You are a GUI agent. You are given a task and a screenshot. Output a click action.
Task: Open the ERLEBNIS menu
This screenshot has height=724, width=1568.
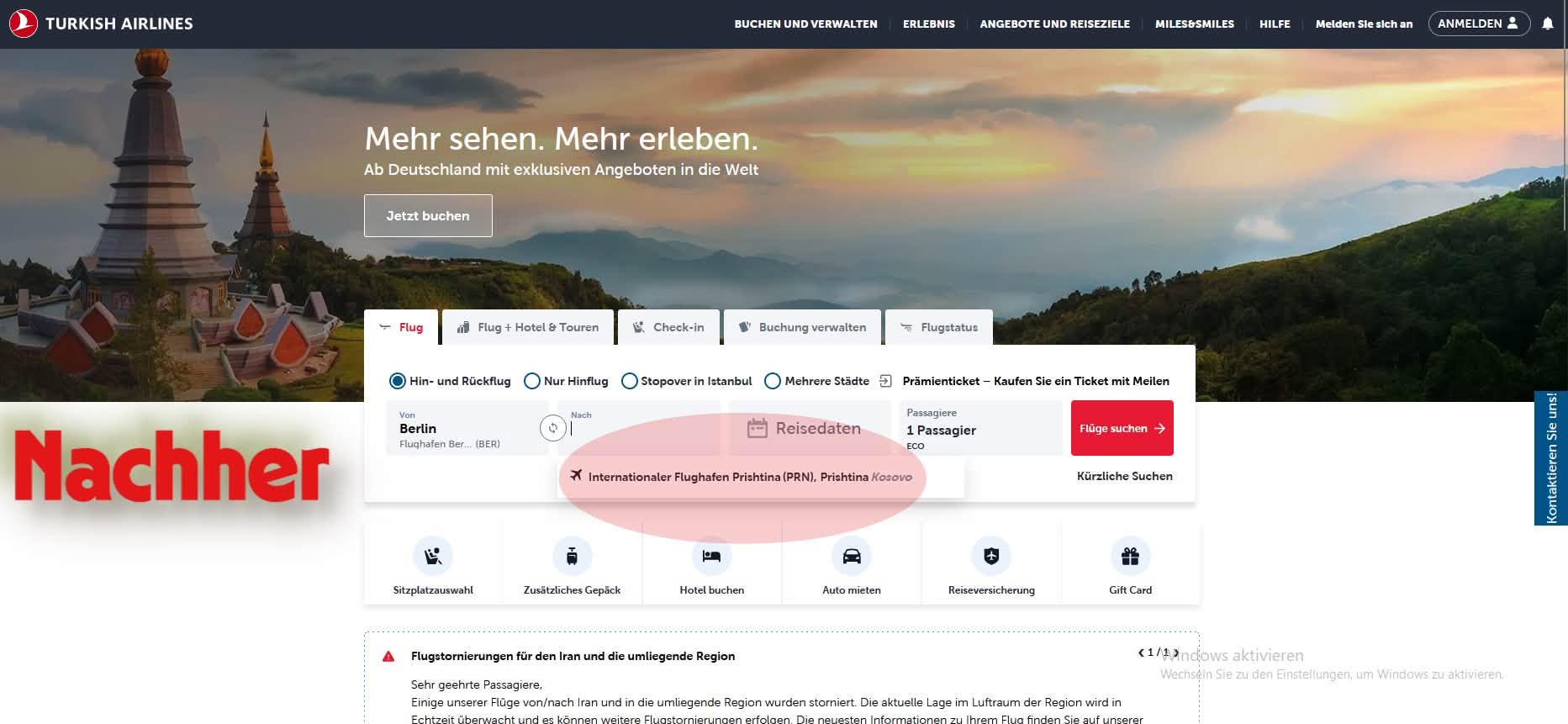(x=929, y=24)
